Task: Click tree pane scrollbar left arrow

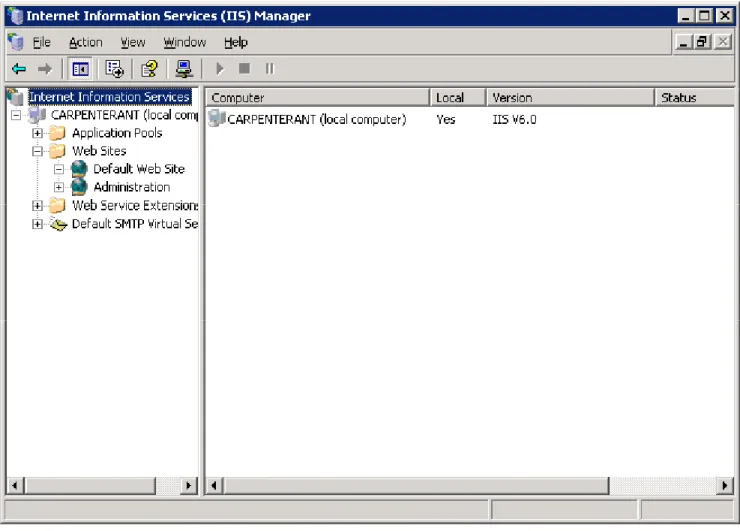Action: click(15, 485)
